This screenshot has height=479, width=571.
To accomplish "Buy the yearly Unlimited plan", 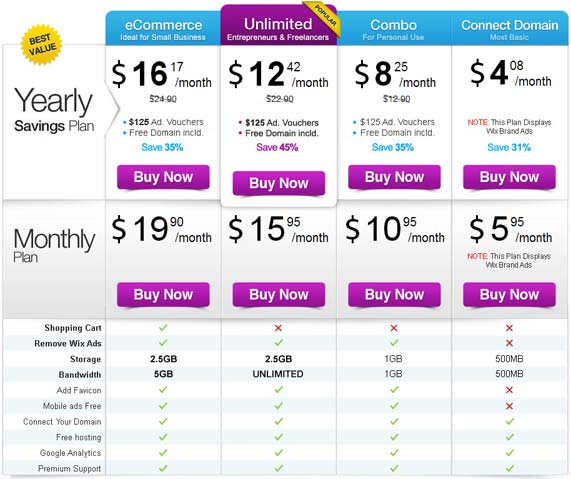I will click(x=279, y=183).
